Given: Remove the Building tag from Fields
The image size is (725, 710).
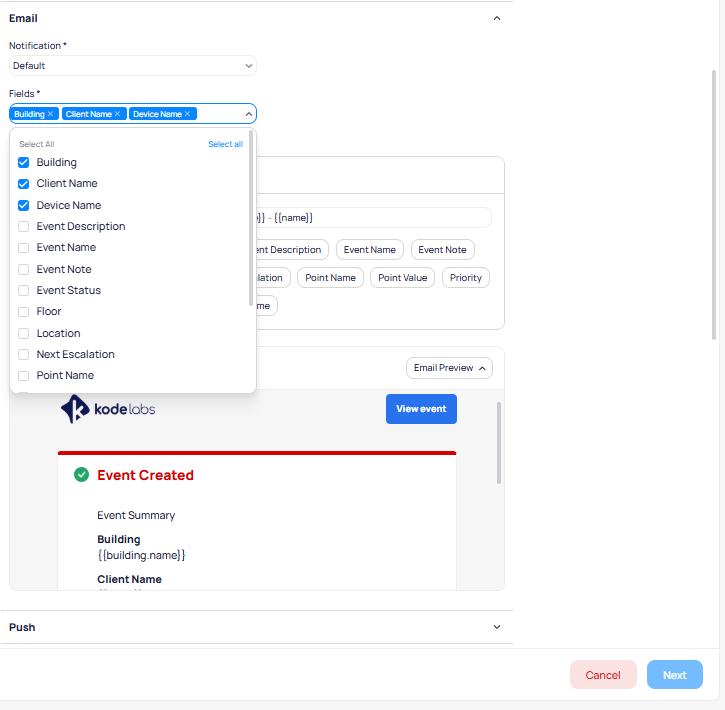Looking at the screenshot, I should (x=51, y=114).
